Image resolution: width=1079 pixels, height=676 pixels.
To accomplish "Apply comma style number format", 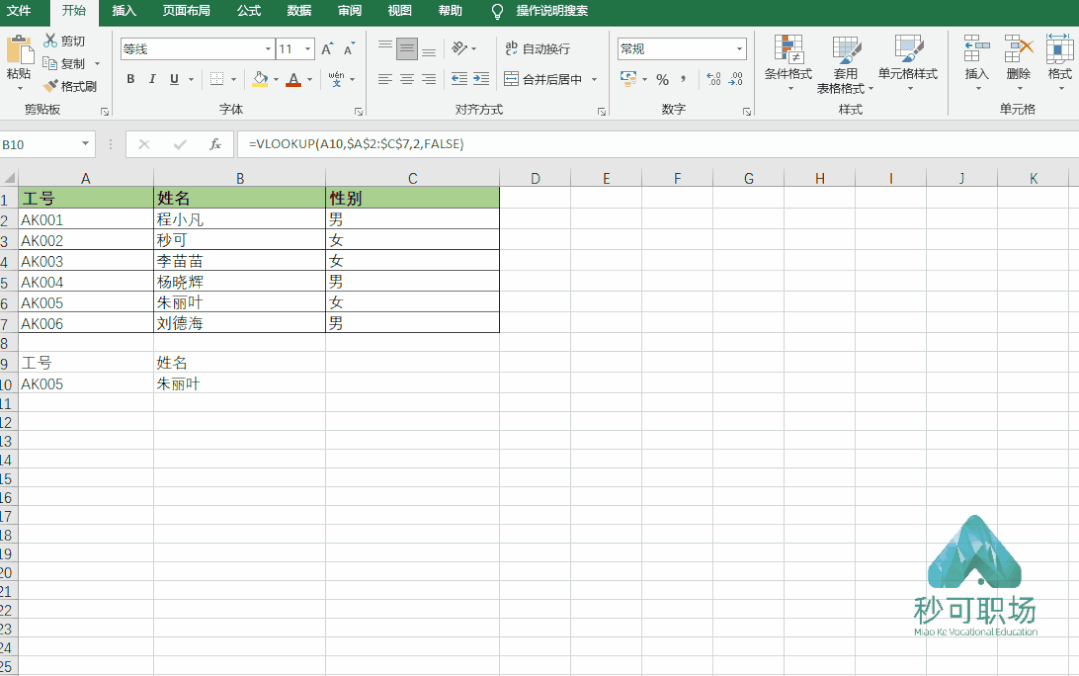I will (683, 79).
